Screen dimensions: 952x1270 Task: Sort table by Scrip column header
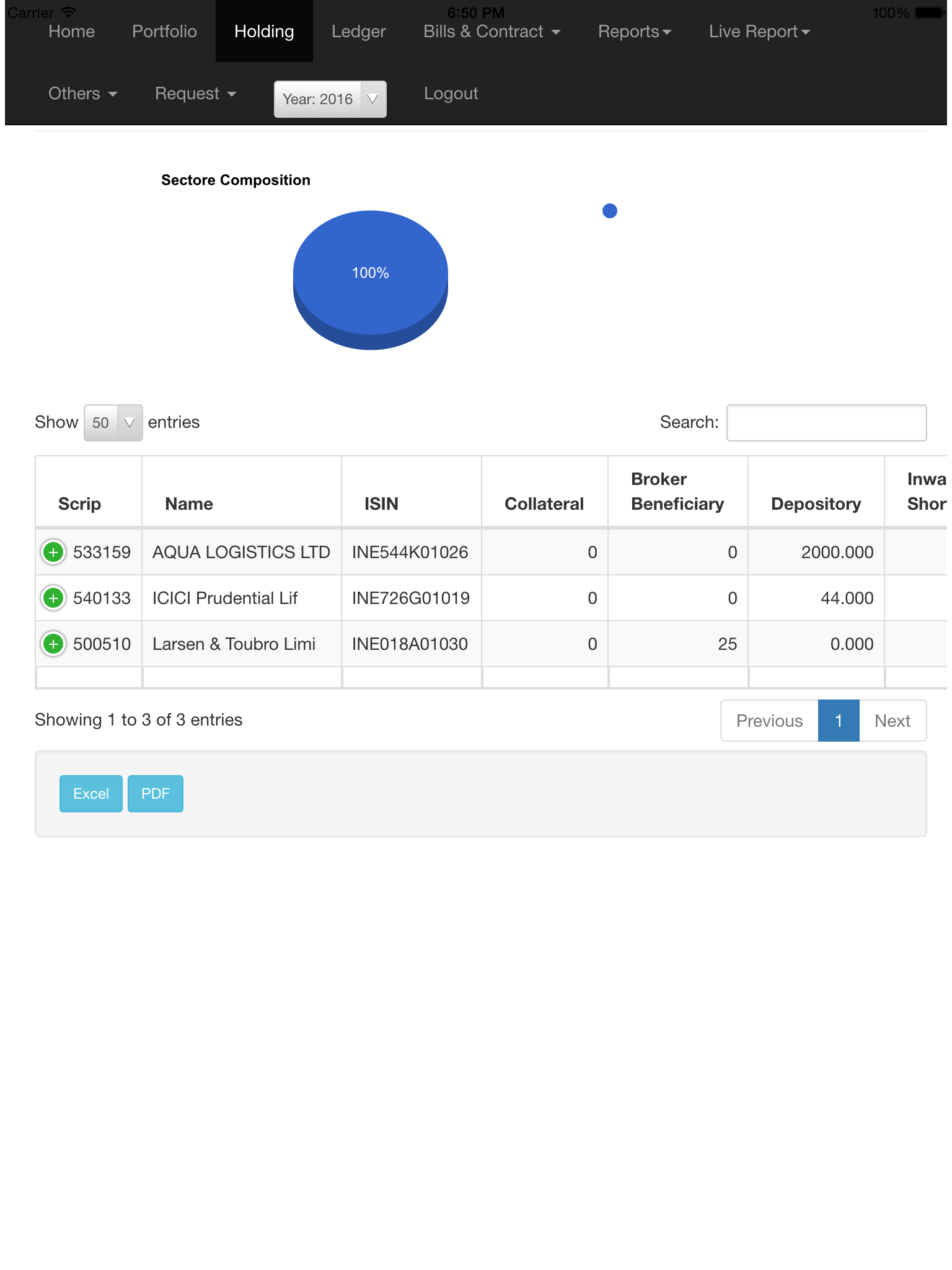pos(89,492)
